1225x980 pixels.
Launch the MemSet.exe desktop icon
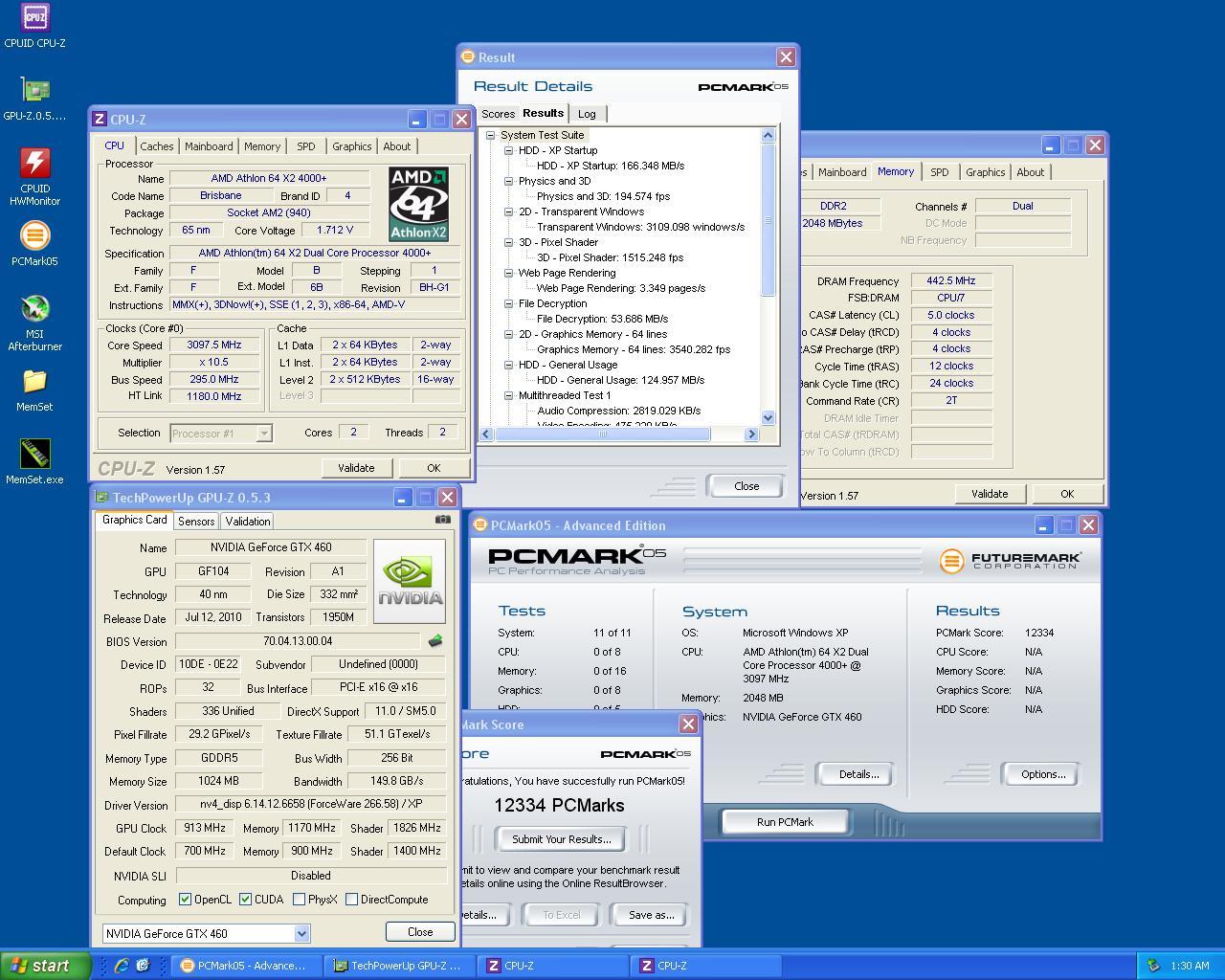click(34, 462)
